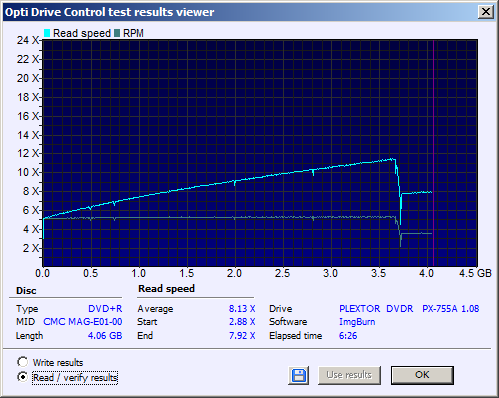Click the DVD+R disc type value
Screen dimensions: 499x398
click(105, 309)
